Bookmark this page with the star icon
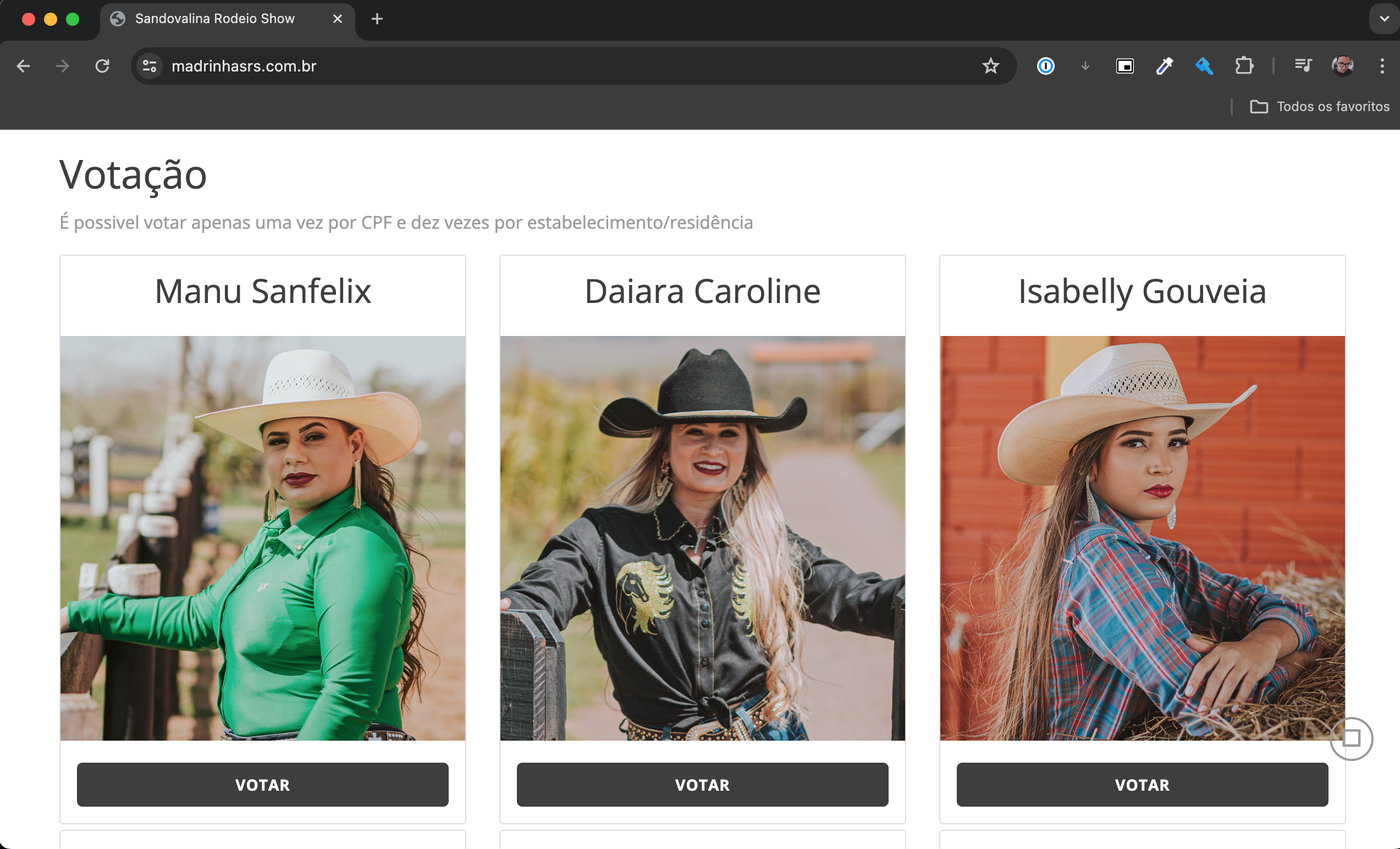The image size is (1400, 849). click(x=990, y=66)
